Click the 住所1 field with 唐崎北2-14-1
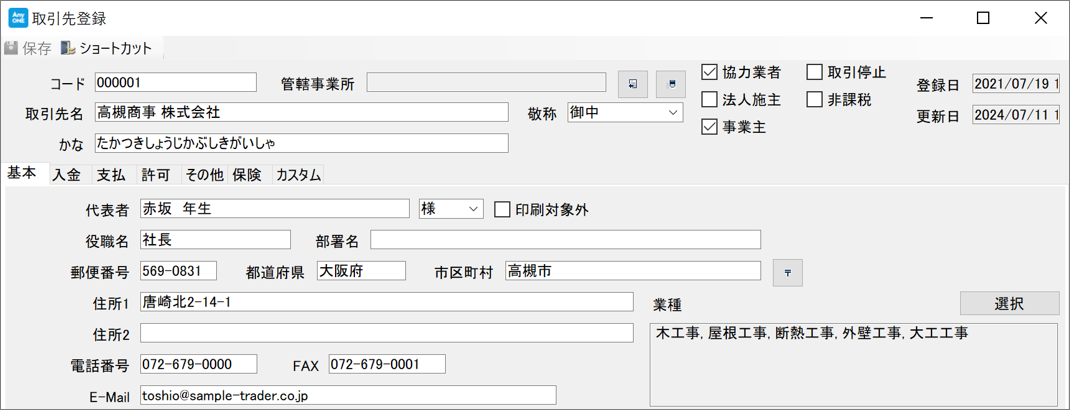The image size is (1070, 410). pyautogui.click(x=387, y=302)
